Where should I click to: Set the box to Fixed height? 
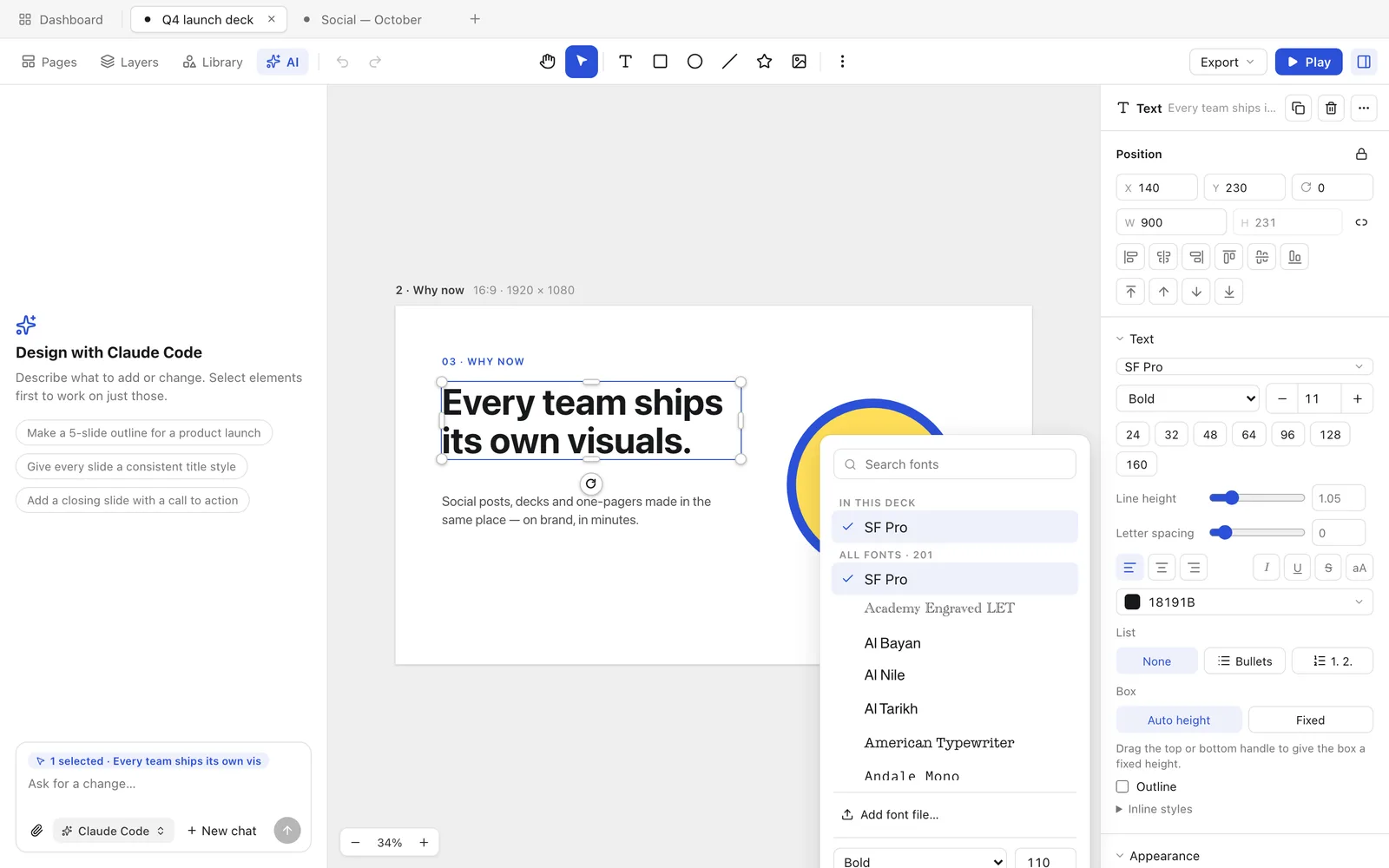[x=1310, y=720]
